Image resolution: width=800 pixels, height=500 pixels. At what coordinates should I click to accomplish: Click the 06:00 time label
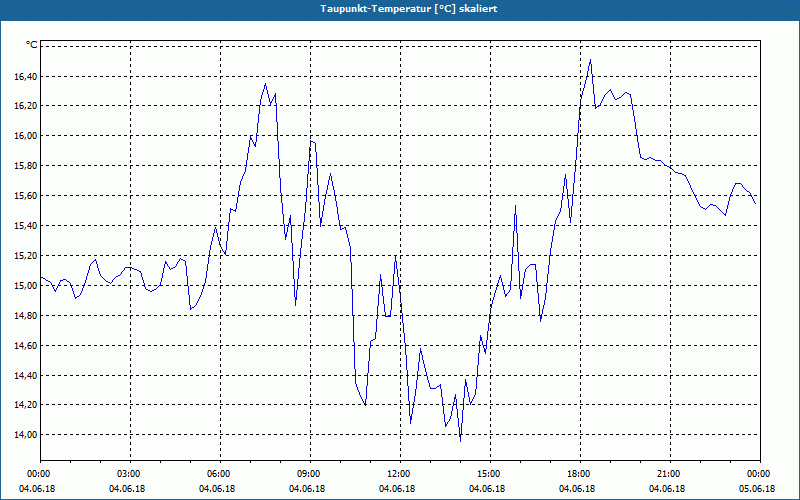220,474
